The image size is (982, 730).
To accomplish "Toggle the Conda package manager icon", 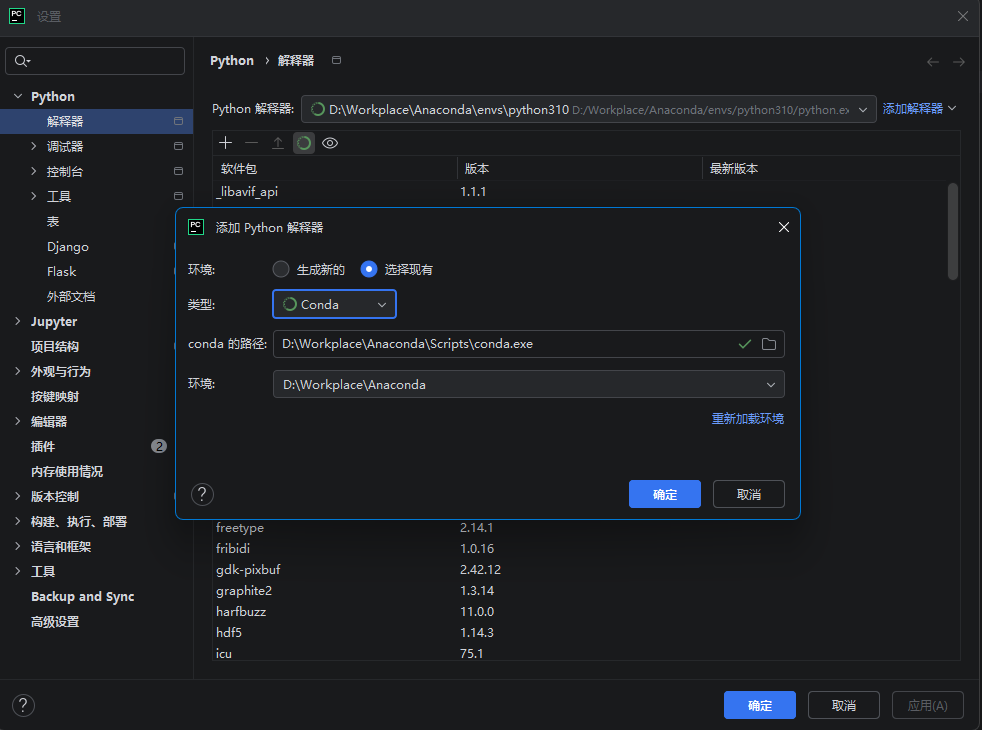I will pyautogui.click(x=304, y=143).
